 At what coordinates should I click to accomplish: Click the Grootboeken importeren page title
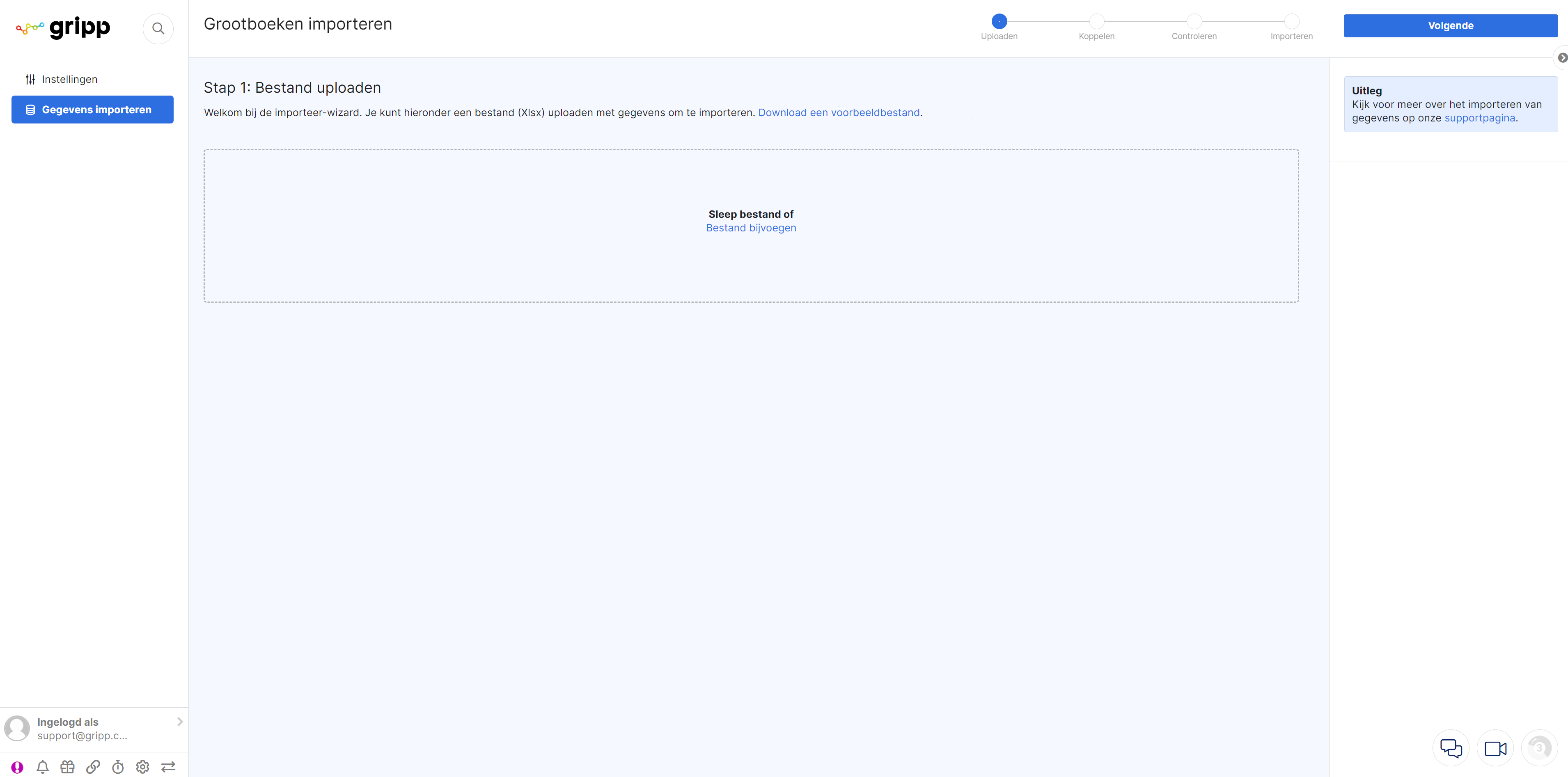[x=298, y=24]
